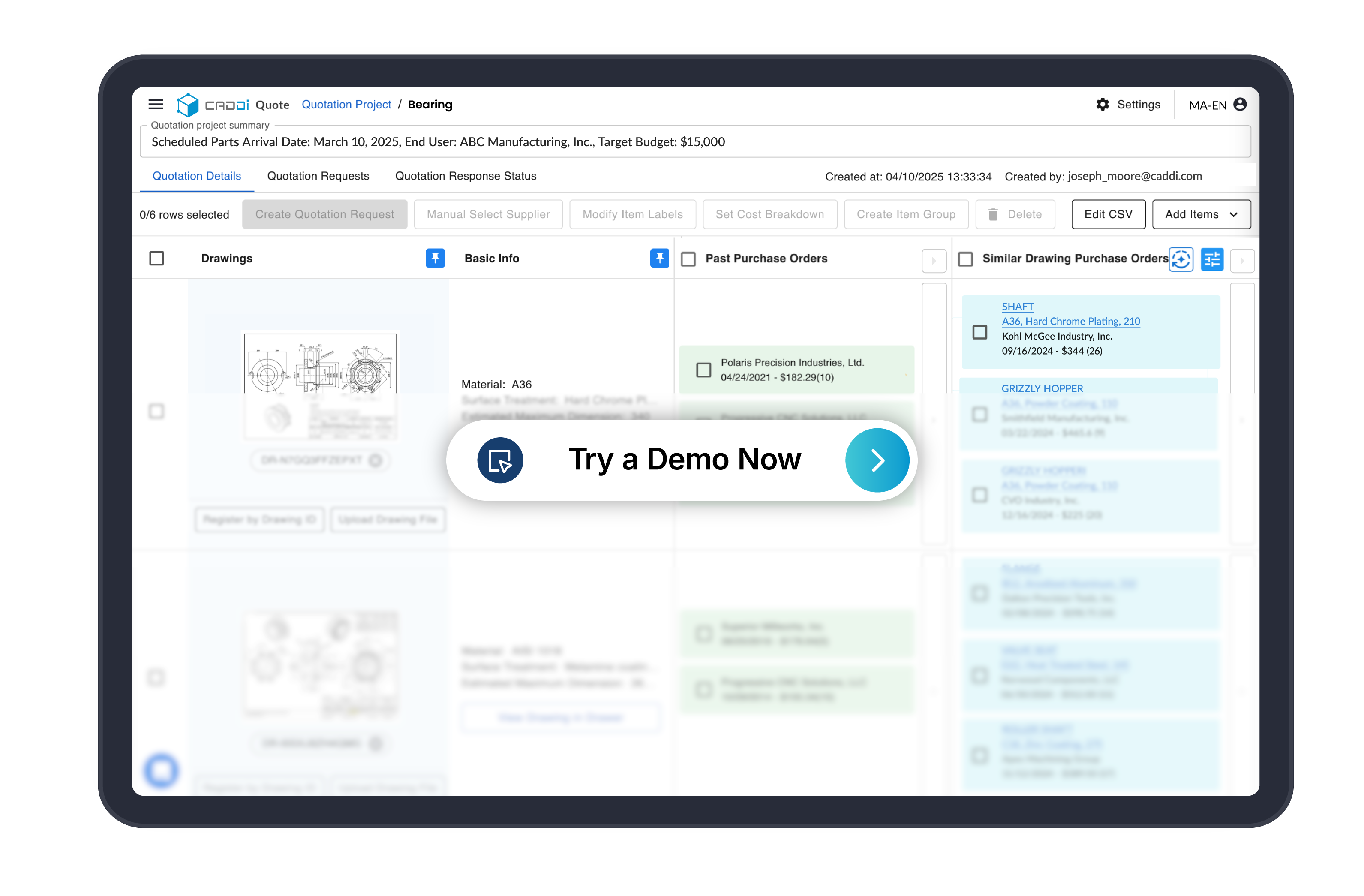
Task: Go to the Quotation Project breadcrumb
Action: (346, 104)
